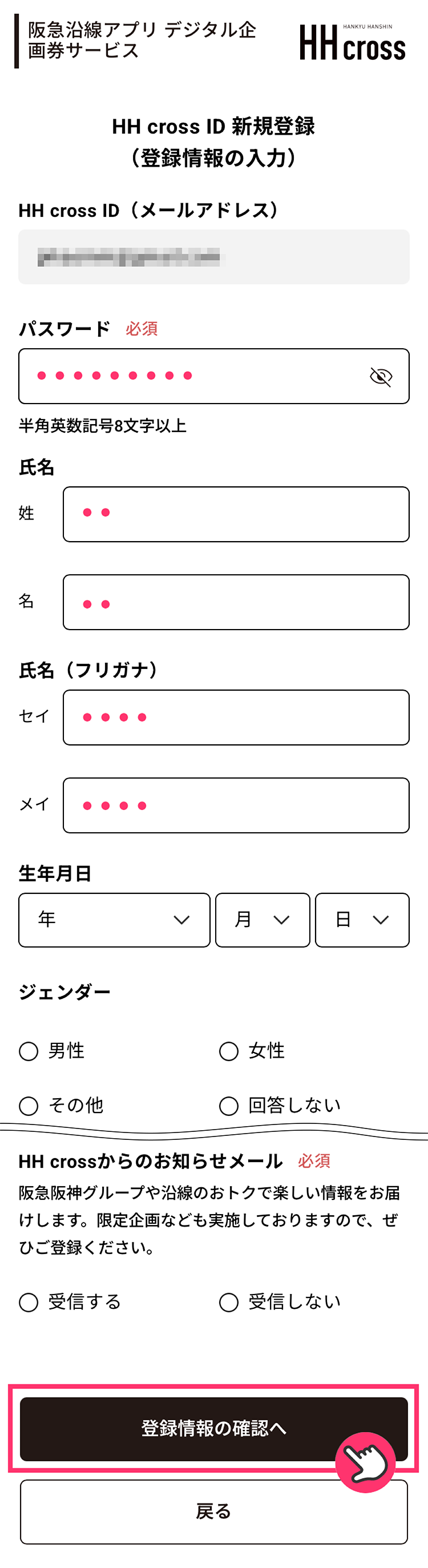Expand the 月 birth month dropdown
Screen dimensions: 428x1568
pyautogui.click(x=263, y=919)
